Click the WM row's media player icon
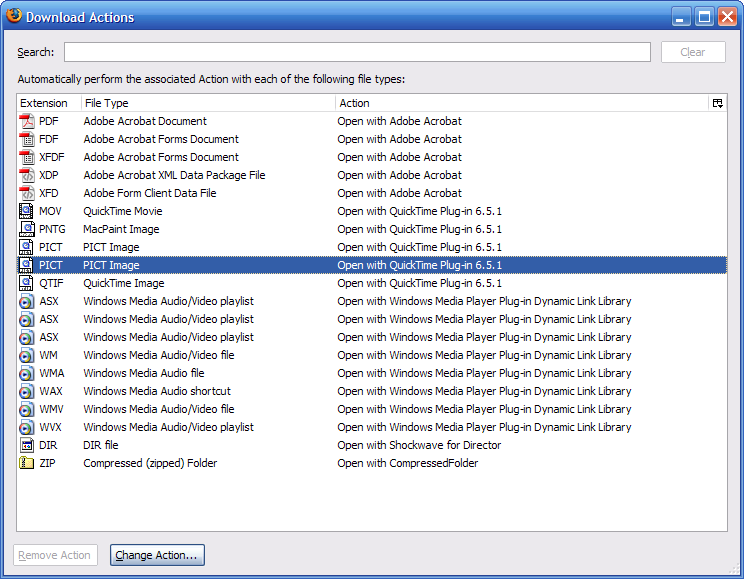The image size is (744, 579). [x=27, y=355]
